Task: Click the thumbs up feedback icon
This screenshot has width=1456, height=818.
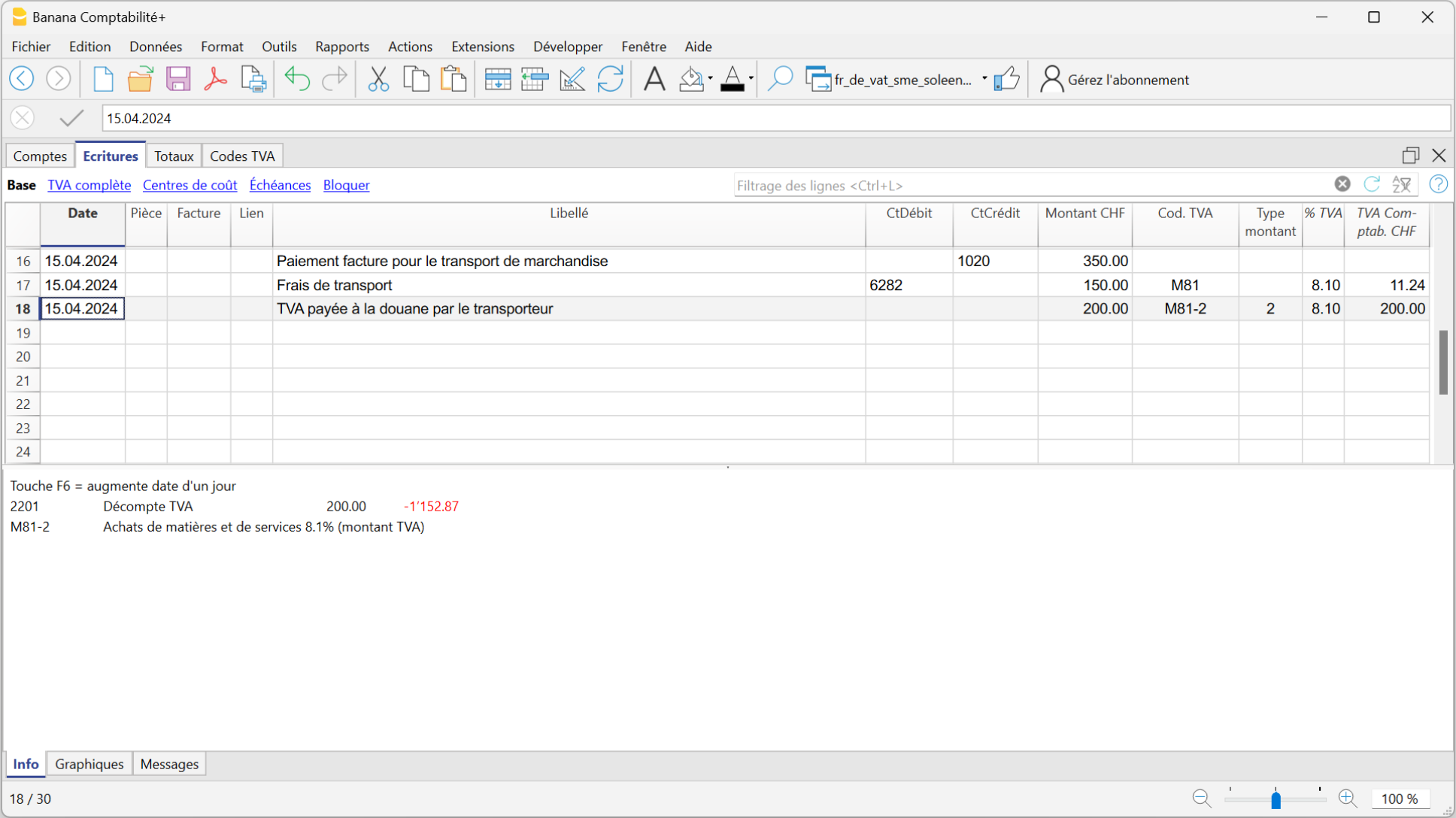Action: (1006, 79)
